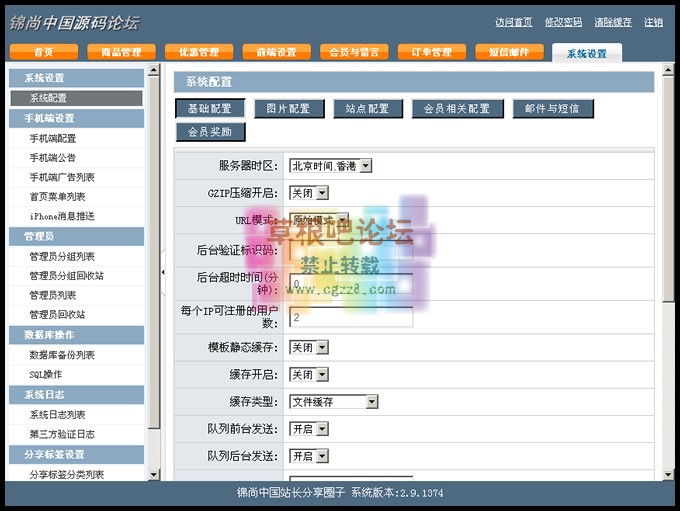Open the 站点配置 section button
Image resolution: width=680 pixels, height=511 pixels.
click(368, 108)
